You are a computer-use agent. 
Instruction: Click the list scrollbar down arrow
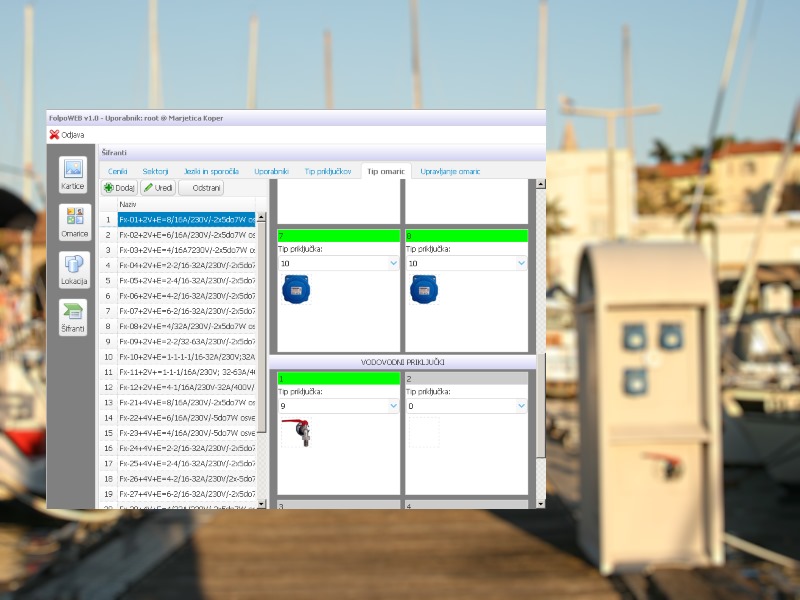point(262,504)
